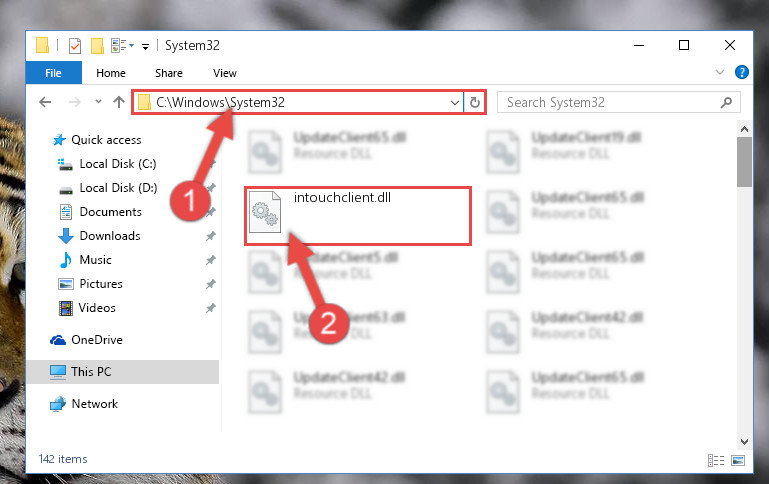This screenshot has width=769, height=484.
Task: Open the File menu tab
Action: pos(53,73)
